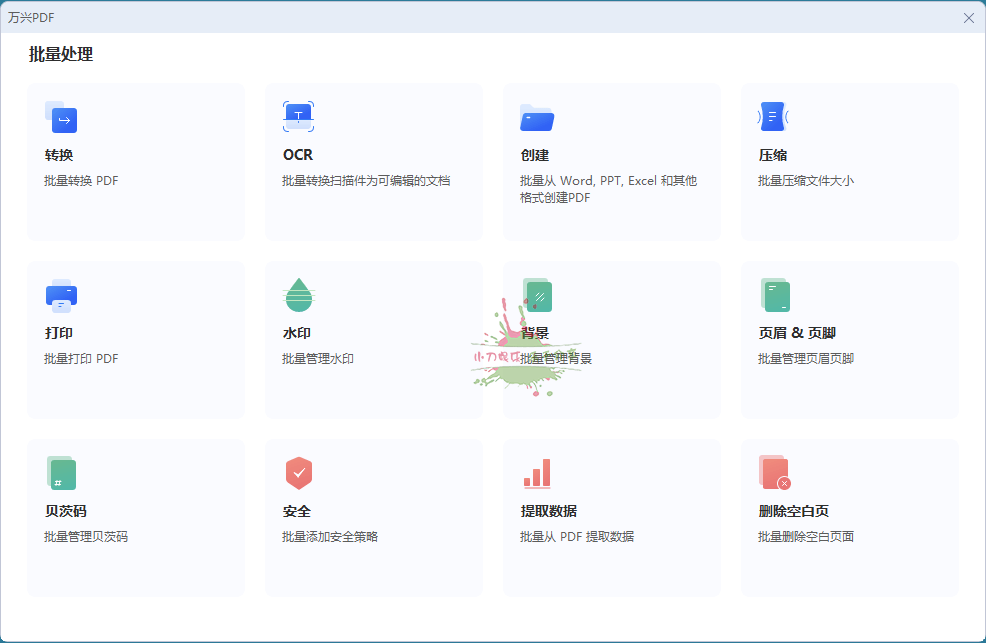Close the 万兴PDF batch processing window
This screenshot has height=643, width=986.
click(968, 18)
